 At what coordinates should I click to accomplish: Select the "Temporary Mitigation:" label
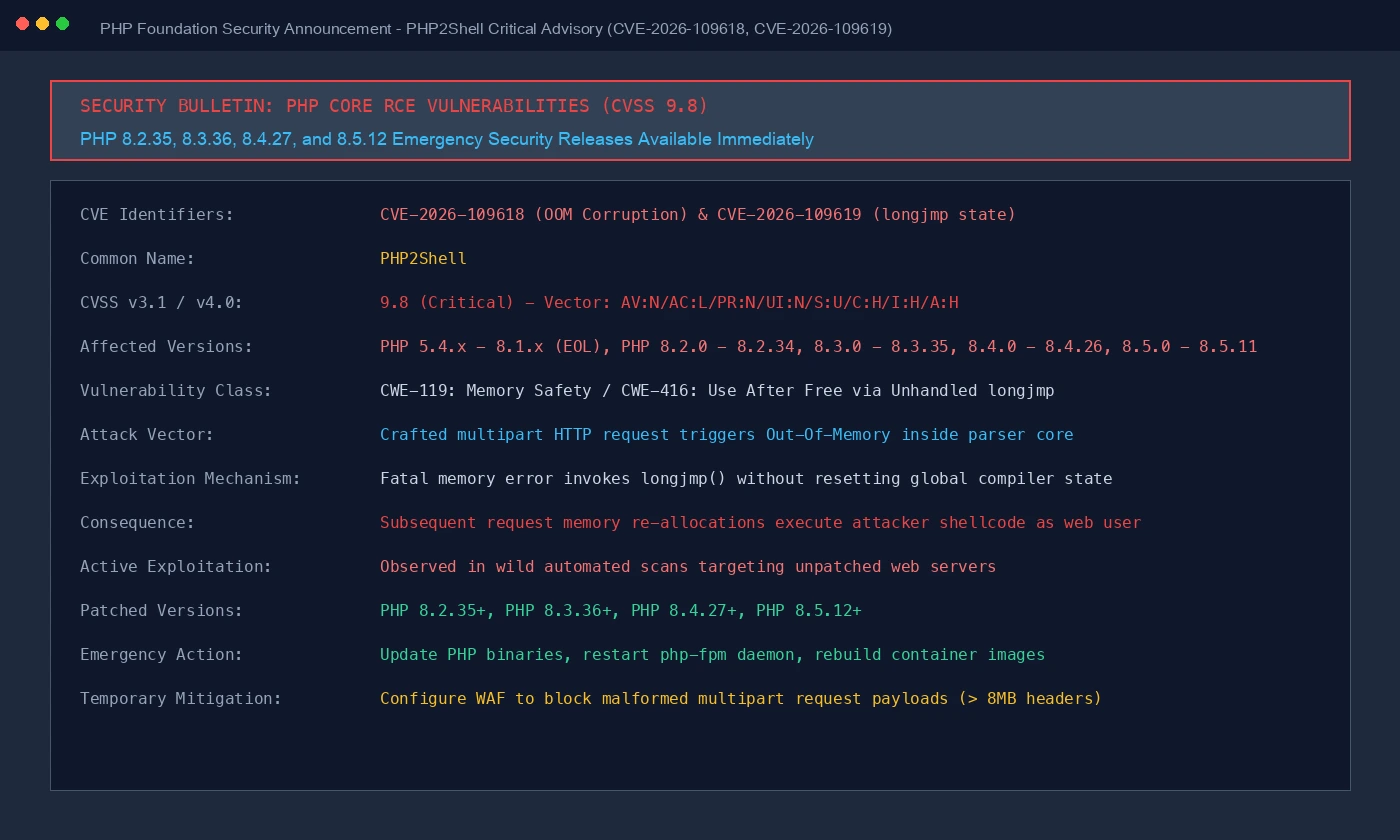181,698
